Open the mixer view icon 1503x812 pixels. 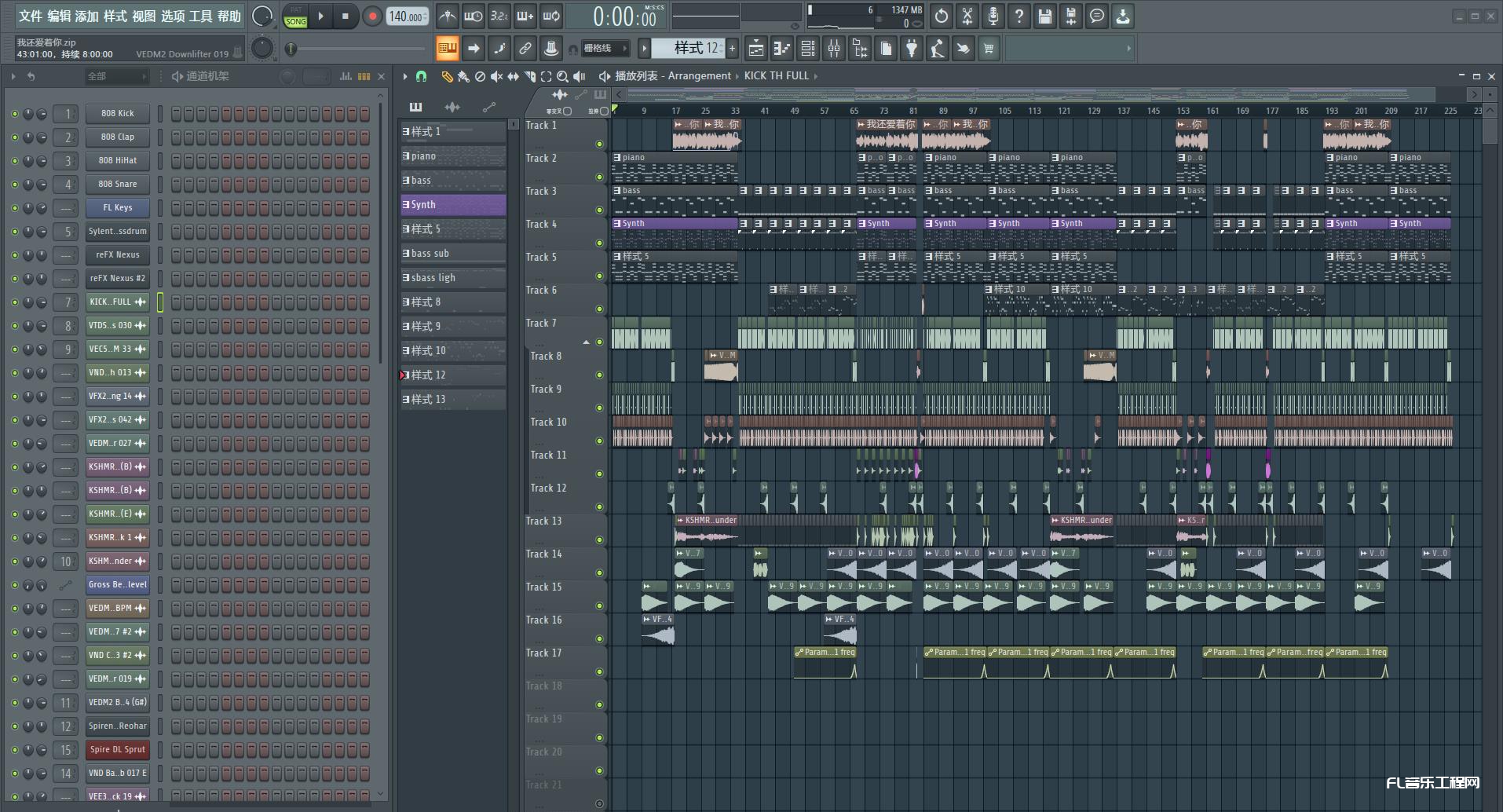coord(833,49)
